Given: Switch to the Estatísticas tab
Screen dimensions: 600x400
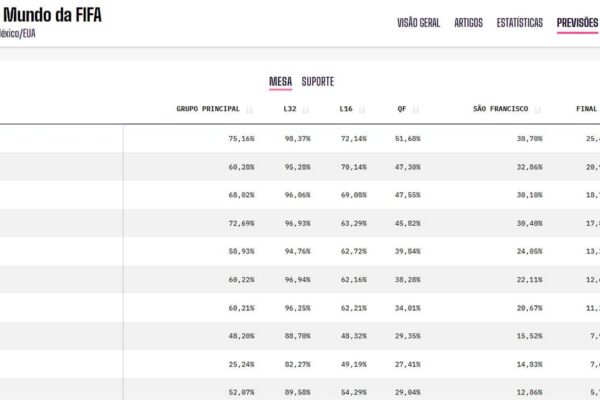Looking at the screenshot, I should point(520,23).
